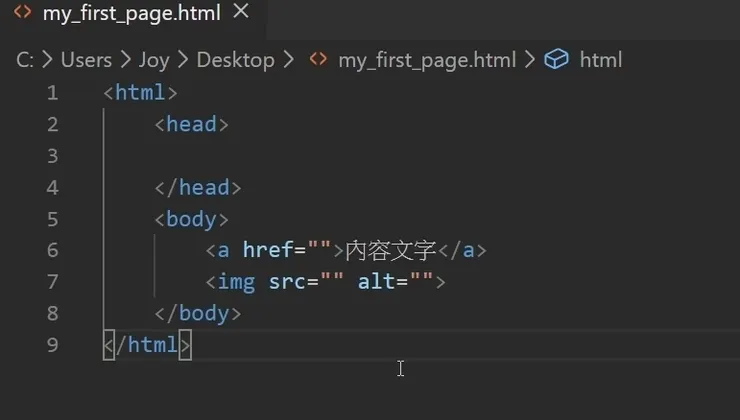
Task: Select the my_first_page.html tab title
Action: pyautogui.click(x=131, y=14)
